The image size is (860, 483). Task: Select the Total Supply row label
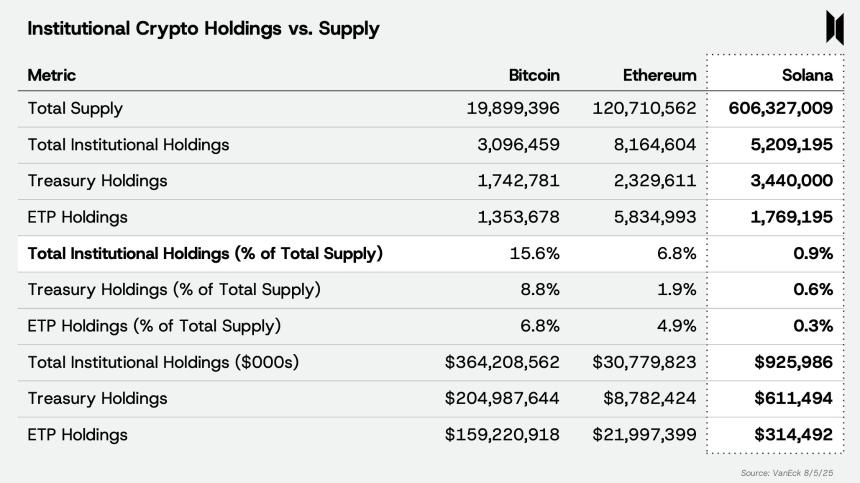click(x=75, y=108)
